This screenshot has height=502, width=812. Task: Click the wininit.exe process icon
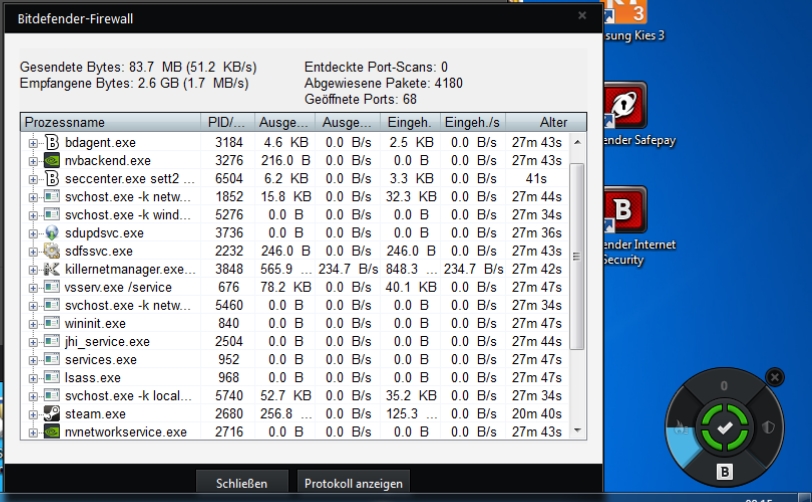click(x=52, y=323)
